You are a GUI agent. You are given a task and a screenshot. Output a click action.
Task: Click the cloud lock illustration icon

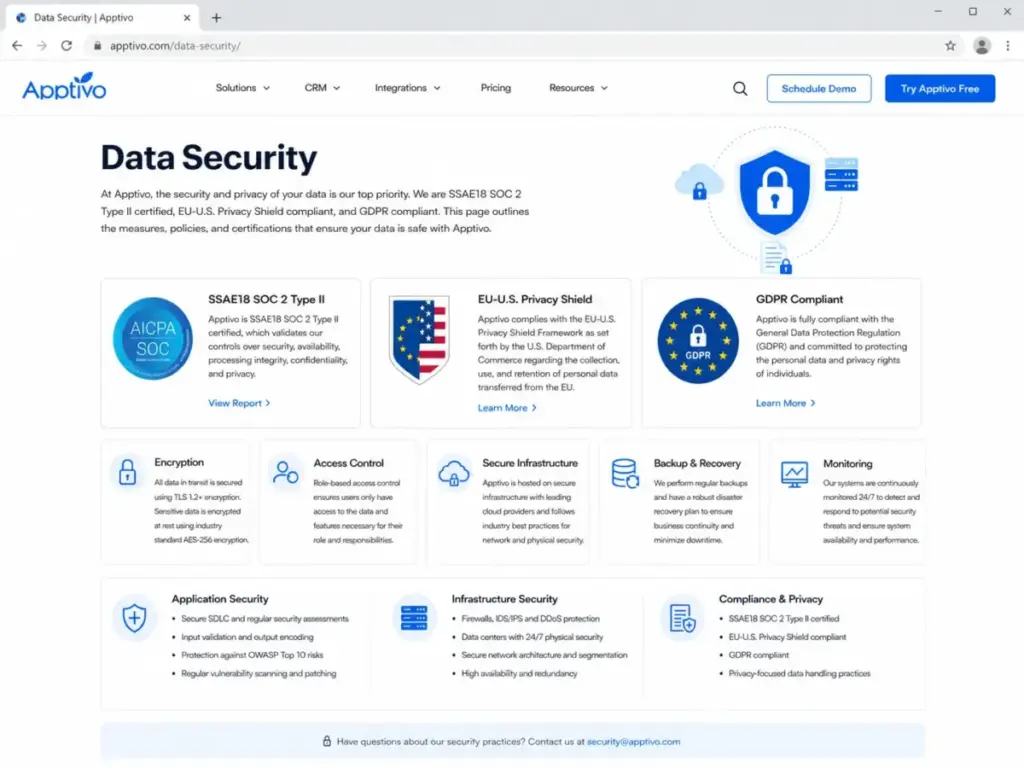699,182
